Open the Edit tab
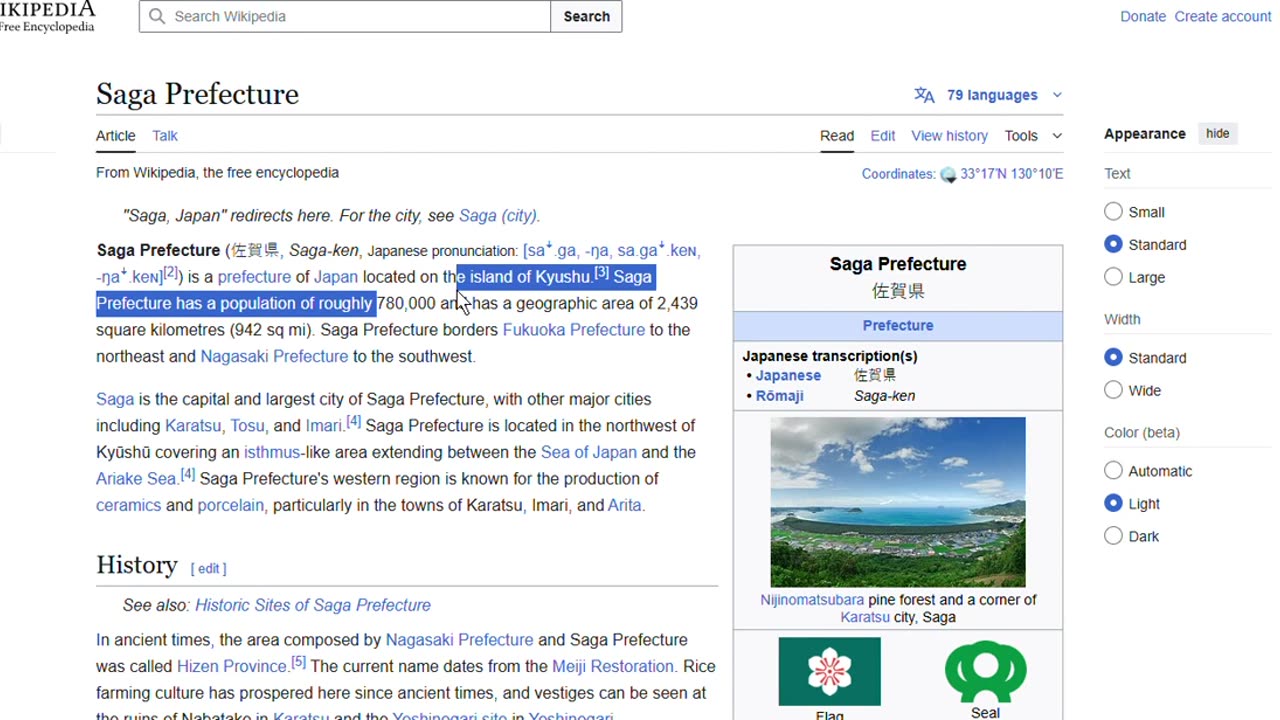Image resolution: width=1280 pixels, height=720 pixels. click(x=882, y=135)
